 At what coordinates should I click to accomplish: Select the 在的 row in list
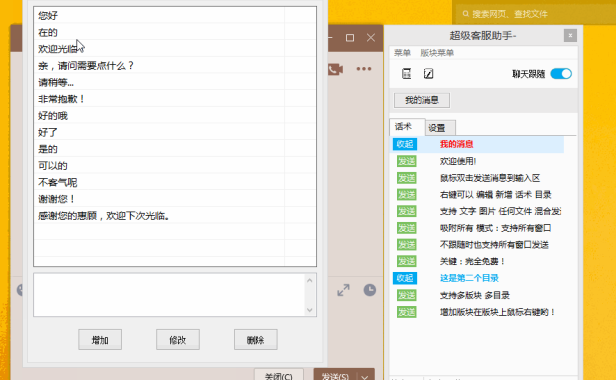pyautogui.click(x=175, y=32)
